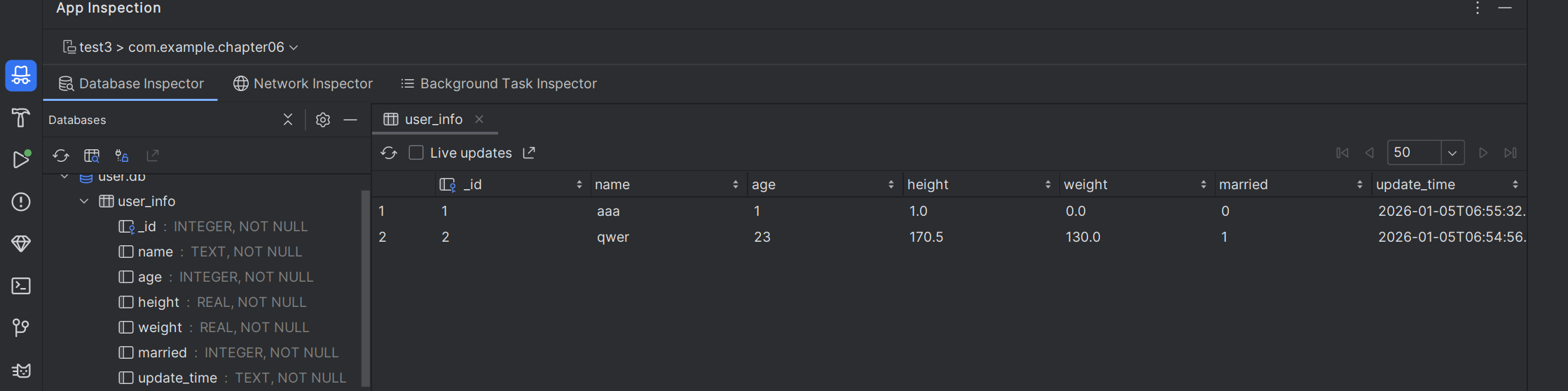1568x391 pixels.
Task: Click the Databases panel settings gear
Action: point(323,120)
